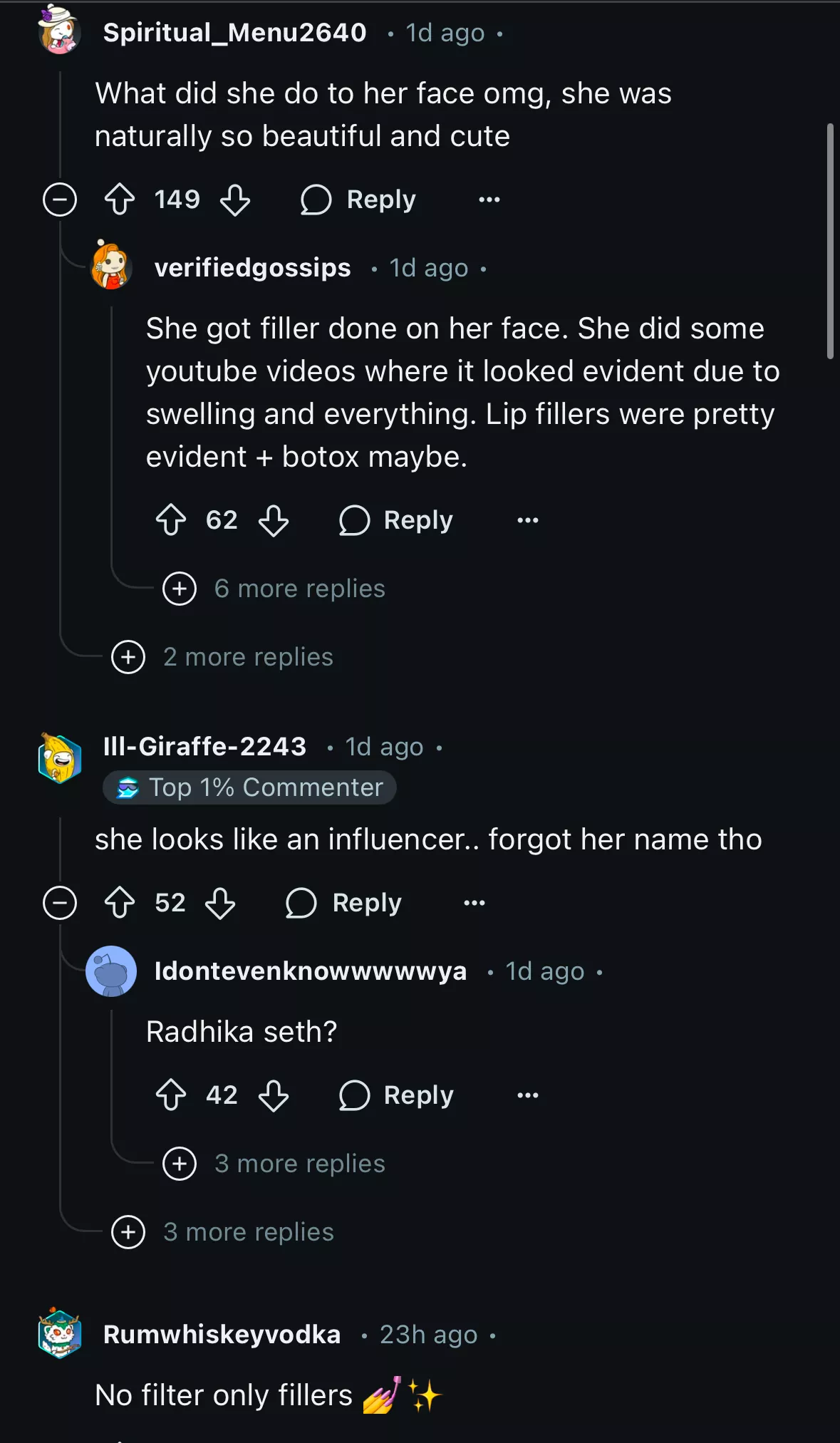
Task: Collapse Ill-Giraffe-2243's comment thread
Action: [60, 903]
